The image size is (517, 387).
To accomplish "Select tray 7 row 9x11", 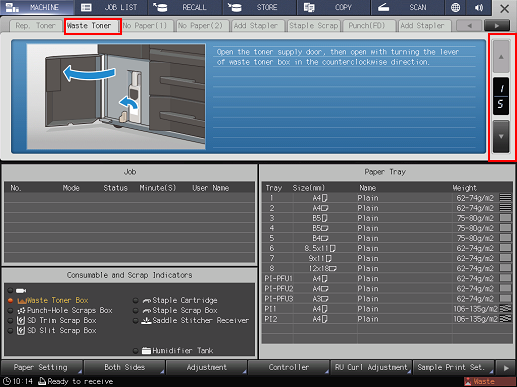I will (x=387, y=258).
